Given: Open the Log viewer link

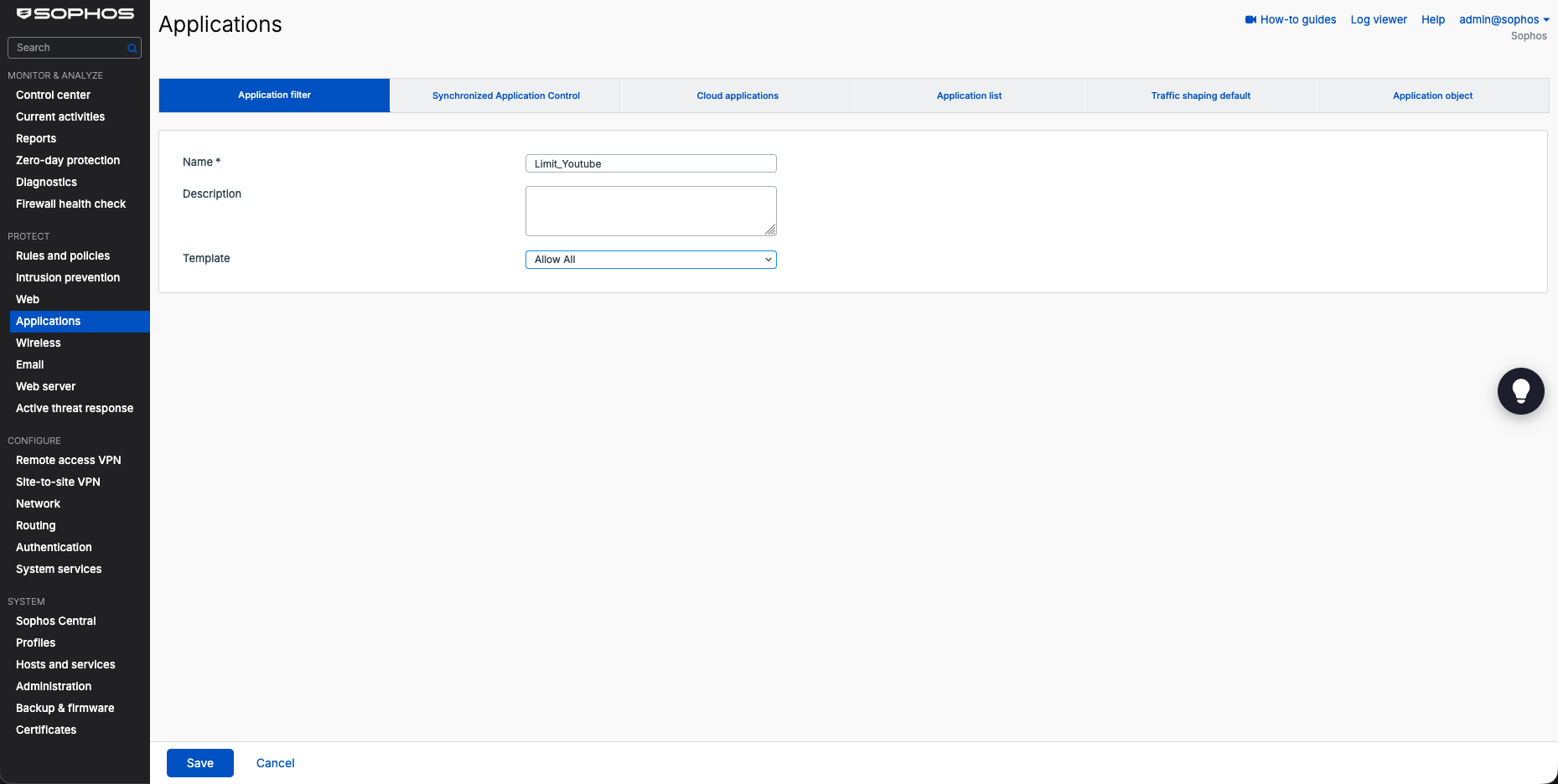Looking at the screenshot, I should point(1379,20).
